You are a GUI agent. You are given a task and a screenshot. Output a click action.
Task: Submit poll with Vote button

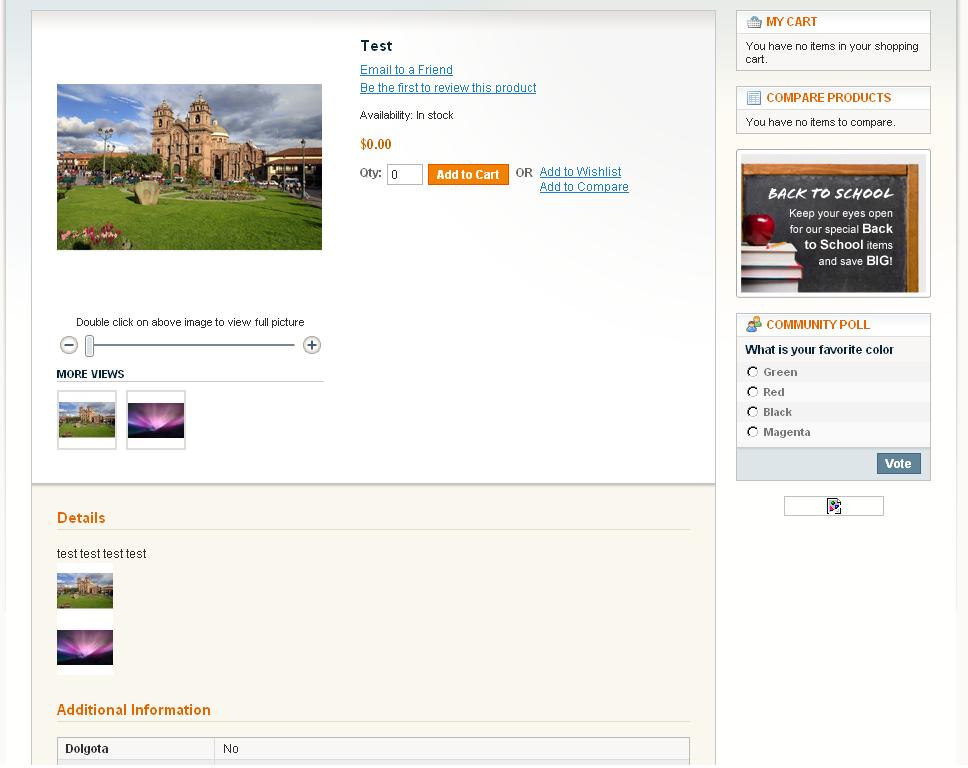pyautogui.click(x=898, y=464)
